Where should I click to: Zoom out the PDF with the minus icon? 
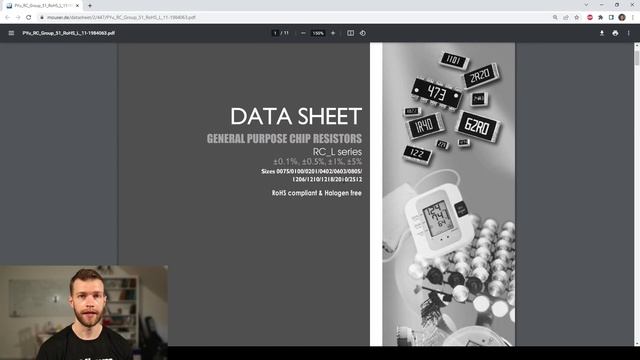pyautogui.click(x=303, y=33)
